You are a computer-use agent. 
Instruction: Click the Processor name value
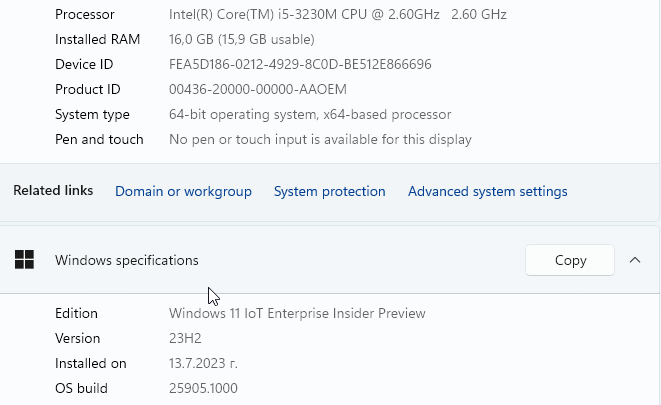click(338, 14)
